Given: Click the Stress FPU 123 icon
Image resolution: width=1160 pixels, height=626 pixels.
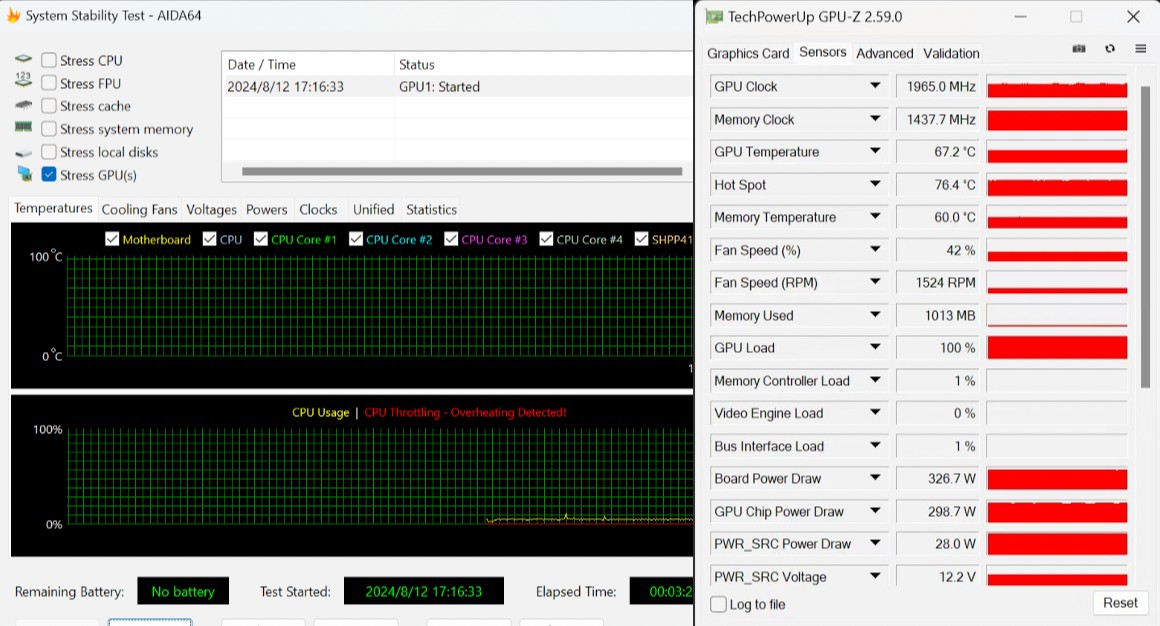Looking at the screenshot, I should [x=24, y=81].
